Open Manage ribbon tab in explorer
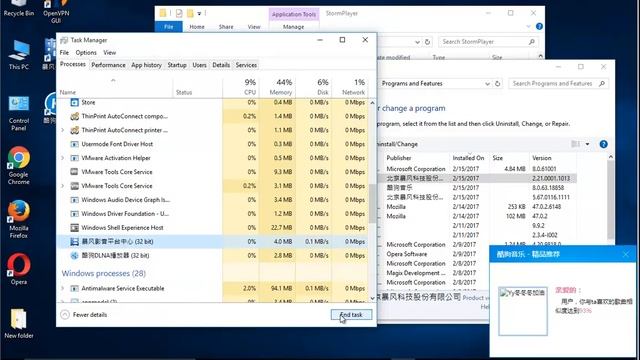 pos(293,27)
